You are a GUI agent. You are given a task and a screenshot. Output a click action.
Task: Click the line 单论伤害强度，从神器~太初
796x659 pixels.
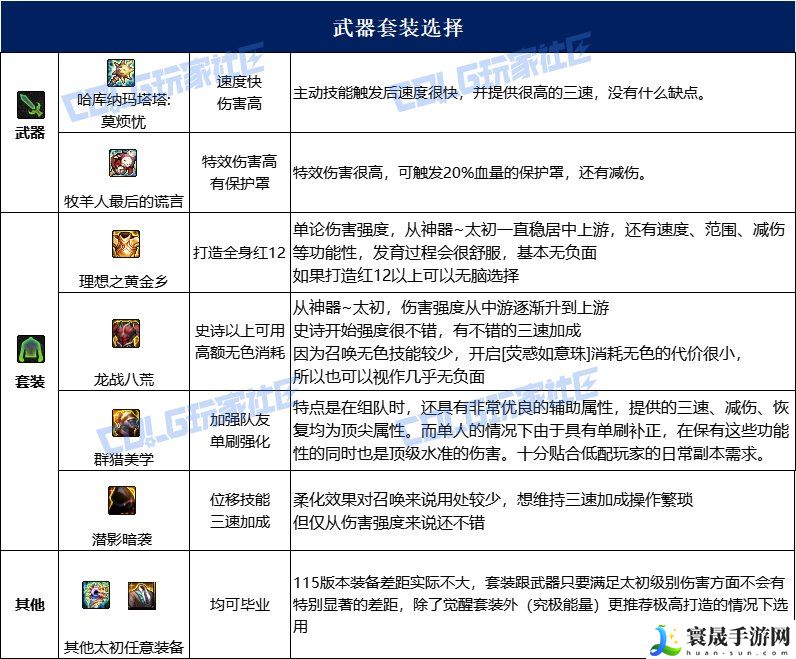coord(539,229)
